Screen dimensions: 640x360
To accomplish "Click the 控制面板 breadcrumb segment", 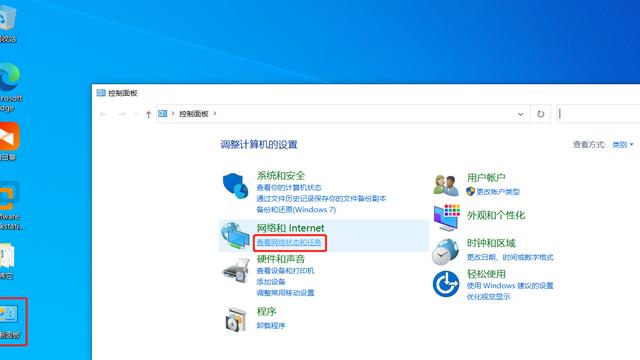I will point(194,113).
